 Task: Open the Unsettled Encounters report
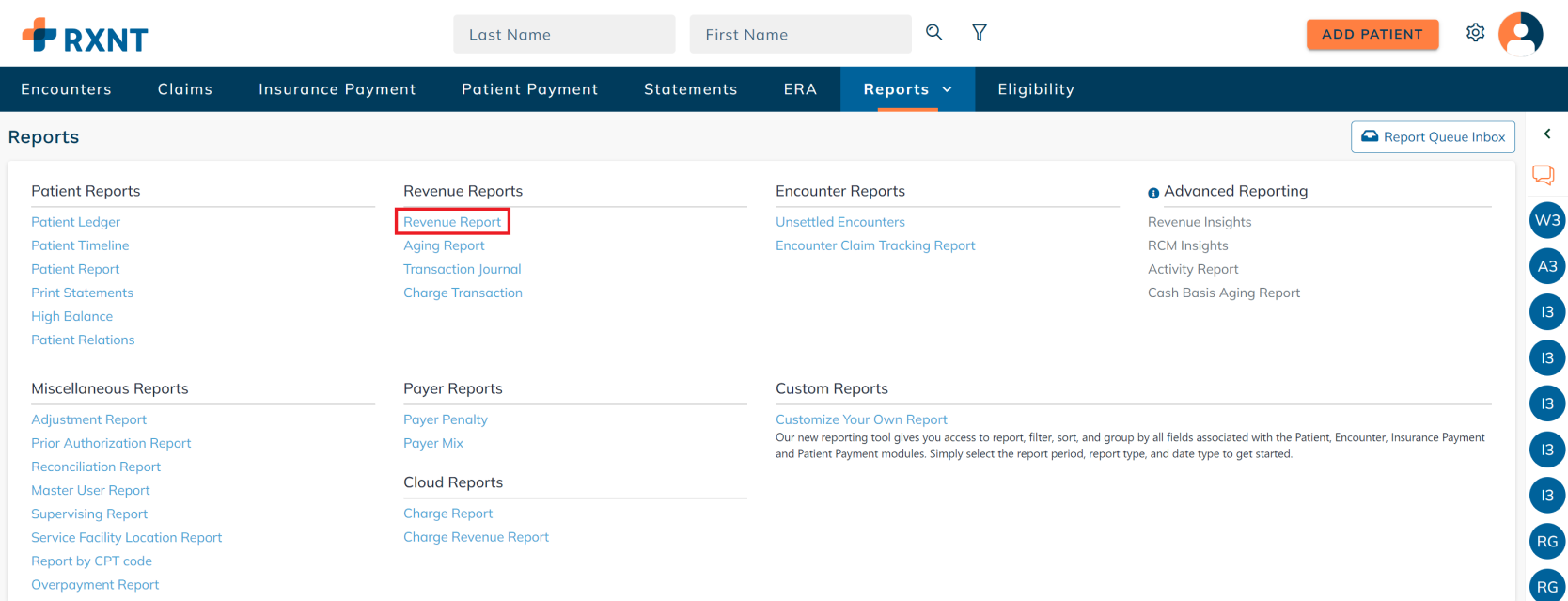click(840, 222)
